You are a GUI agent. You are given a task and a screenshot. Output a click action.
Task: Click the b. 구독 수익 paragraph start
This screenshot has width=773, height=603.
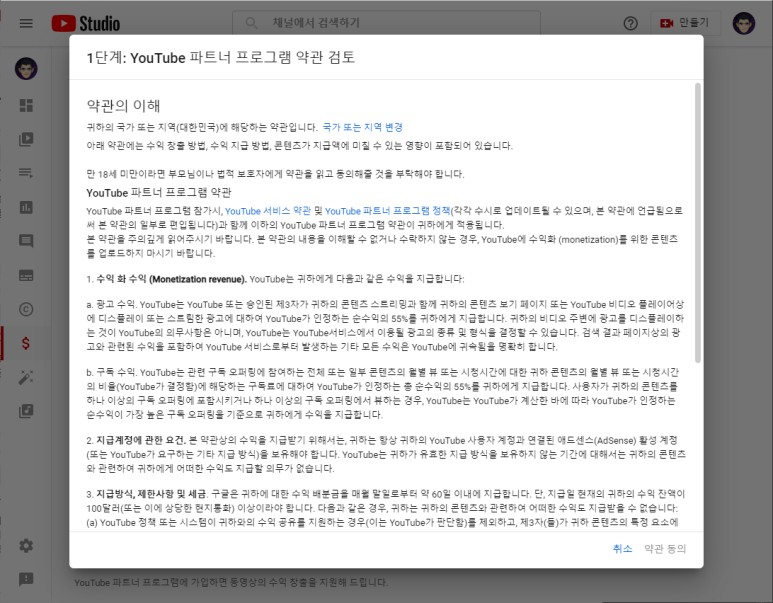(x=111, y=372)
